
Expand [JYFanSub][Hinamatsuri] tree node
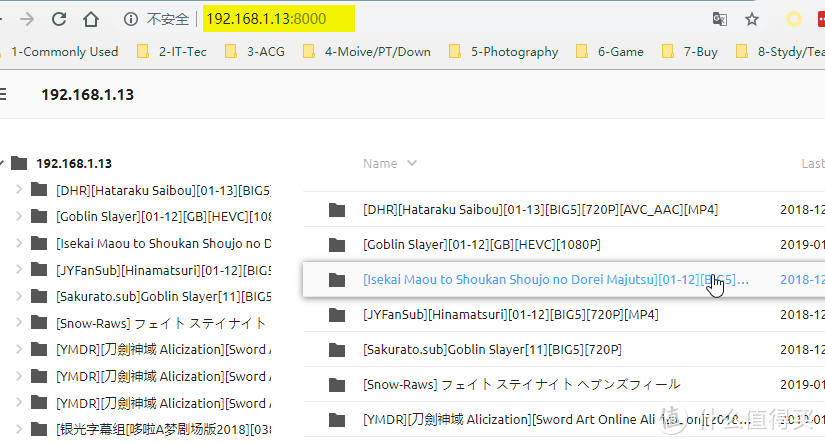(x=19, y=269)
